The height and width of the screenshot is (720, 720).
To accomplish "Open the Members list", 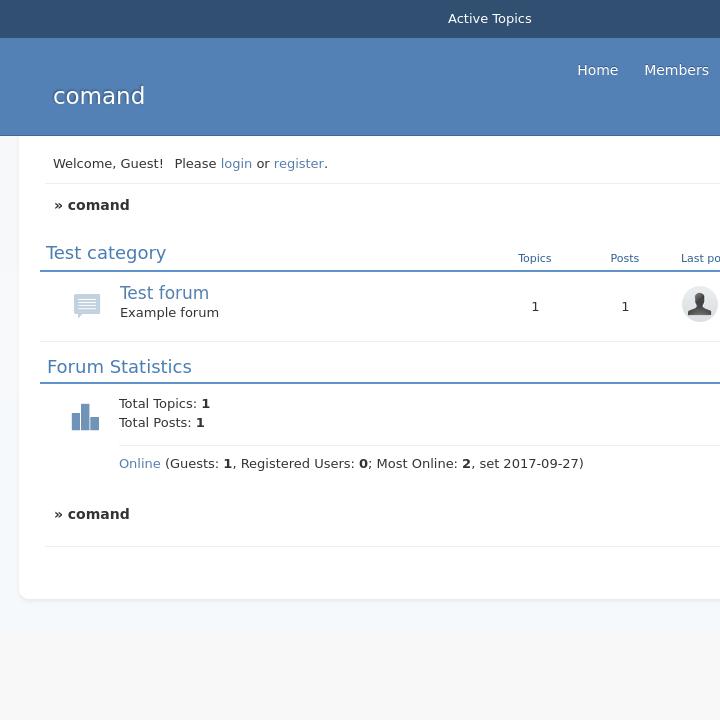I will point(676,70).
